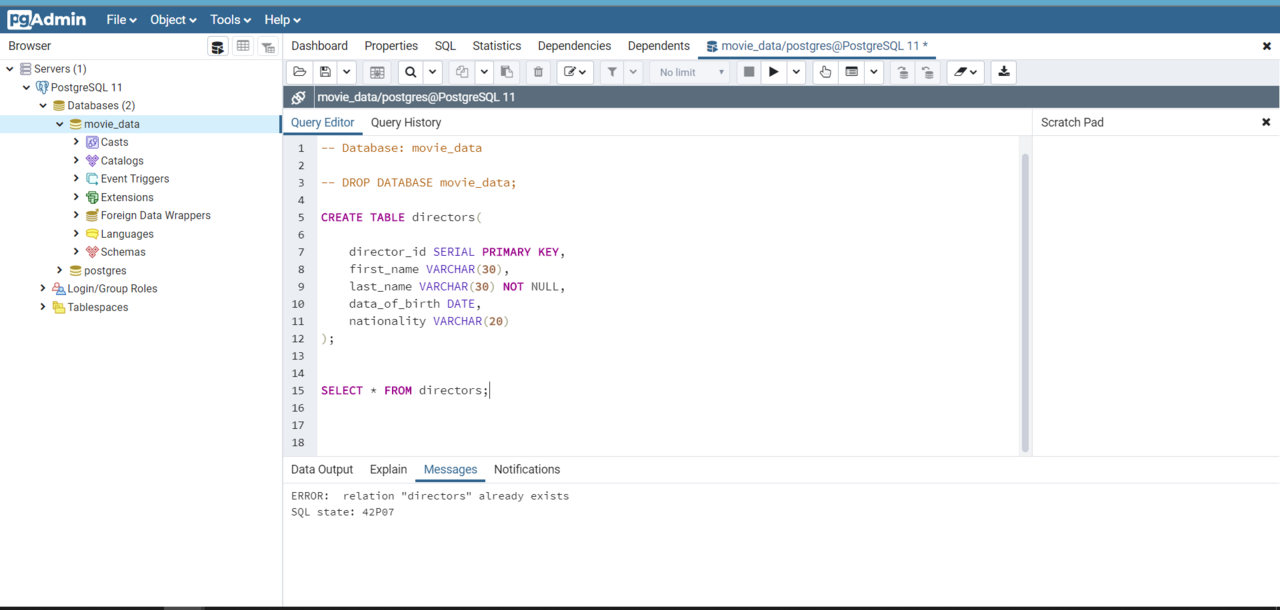Expand the Login/Group Roles node

(43, 288)
